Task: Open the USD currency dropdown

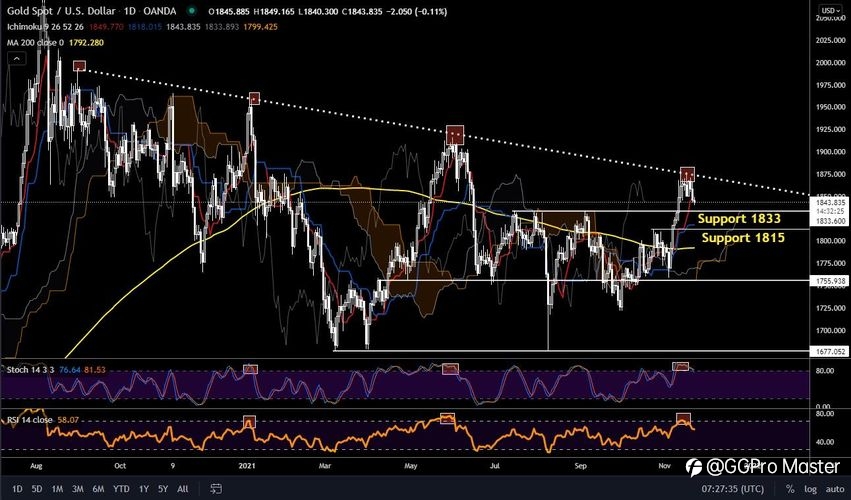Action: (x=830, y=10)
